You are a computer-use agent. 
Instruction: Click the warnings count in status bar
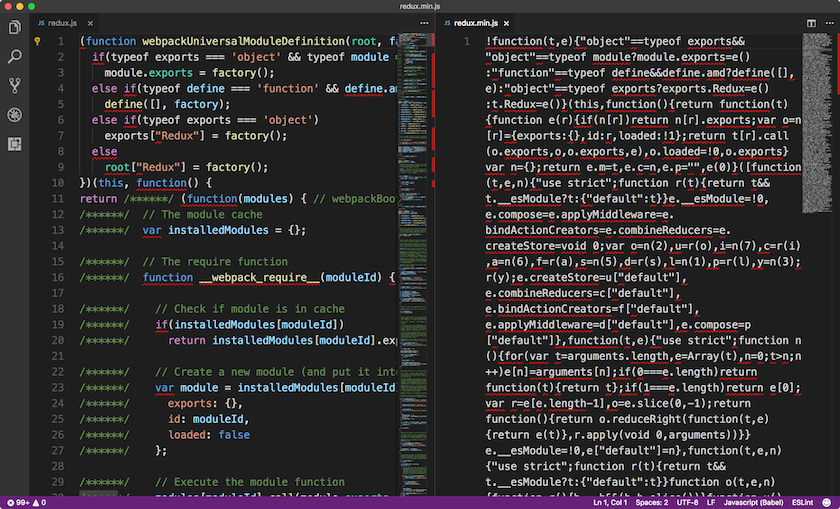point(40,503)
